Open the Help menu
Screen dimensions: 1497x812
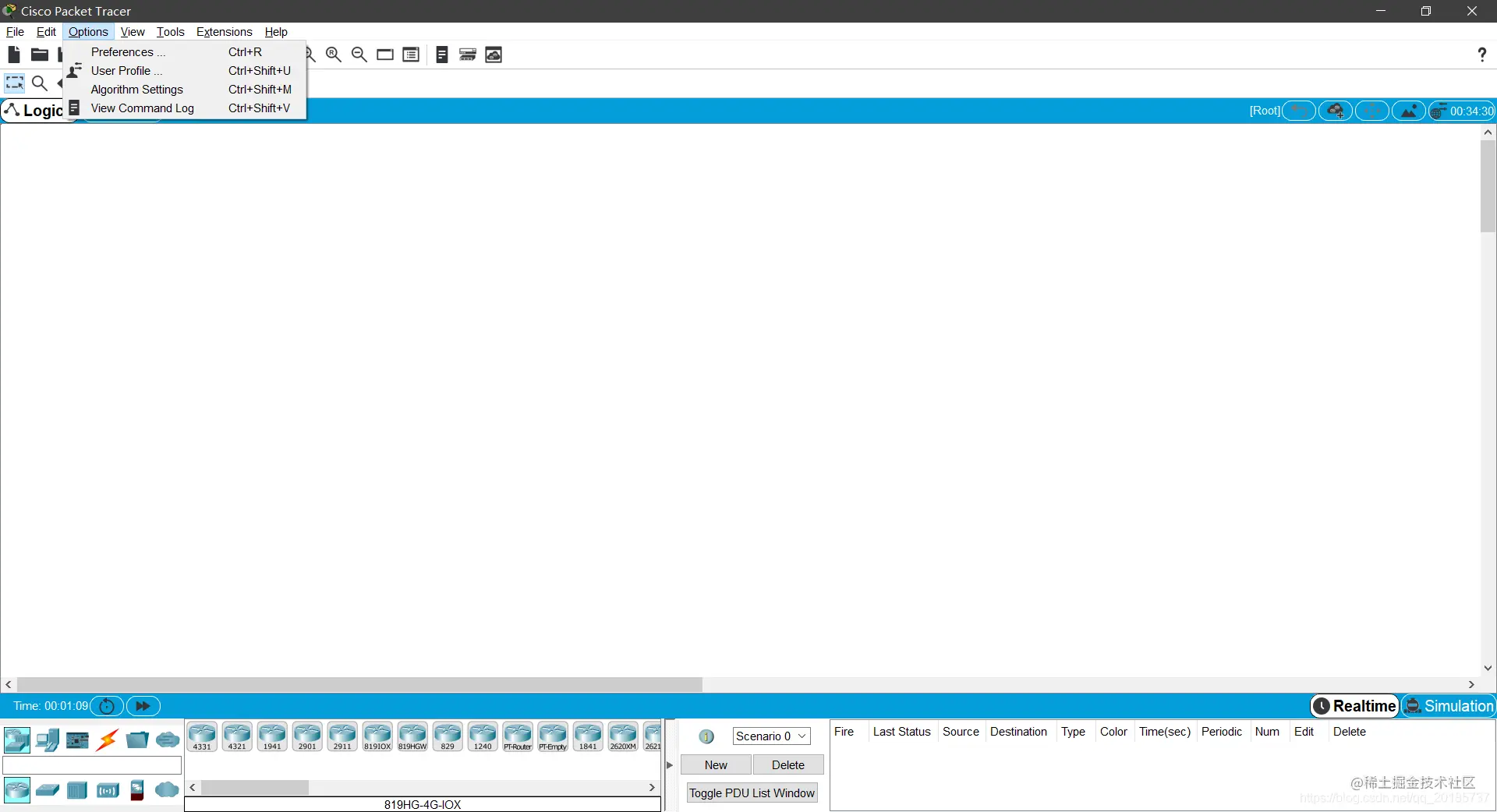click(x=276, y=32)
